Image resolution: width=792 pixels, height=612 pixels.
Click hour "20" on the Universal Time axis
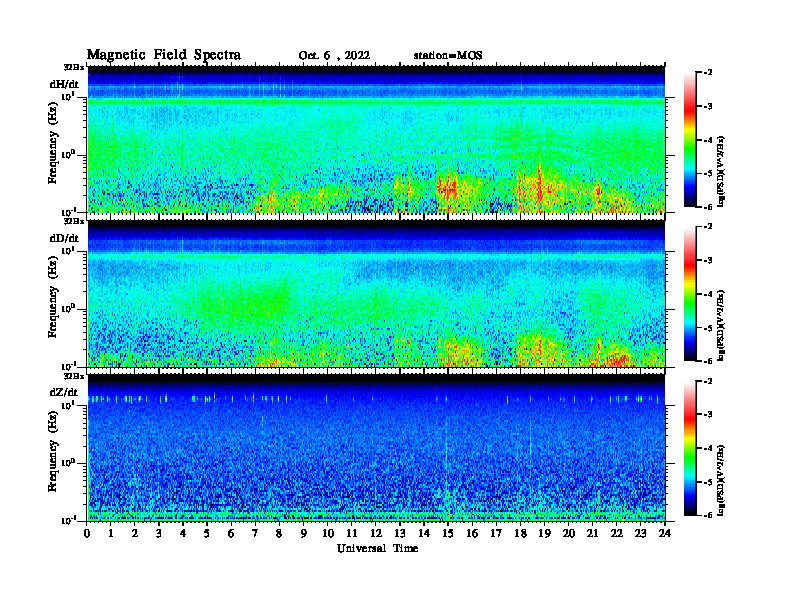tap(568, 534)
